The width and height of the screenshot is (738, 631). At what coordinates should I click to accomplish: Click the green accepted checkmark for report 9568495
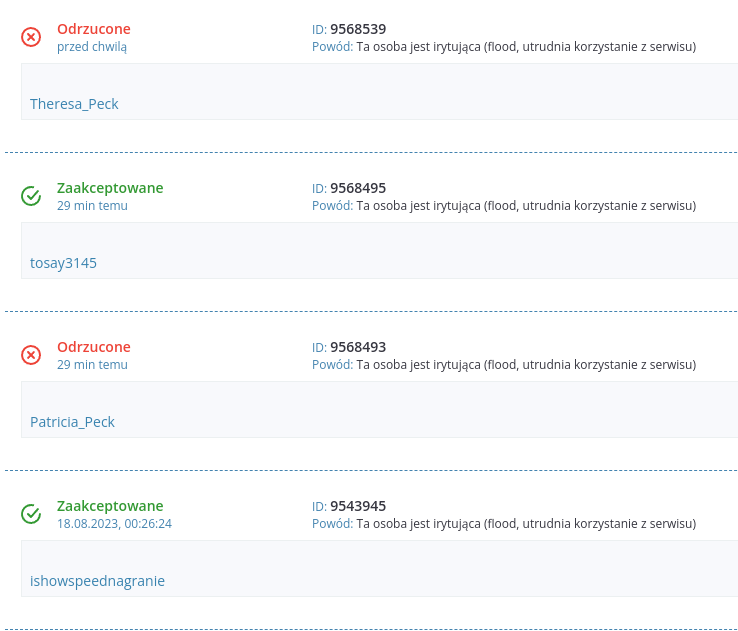point(31,196)
